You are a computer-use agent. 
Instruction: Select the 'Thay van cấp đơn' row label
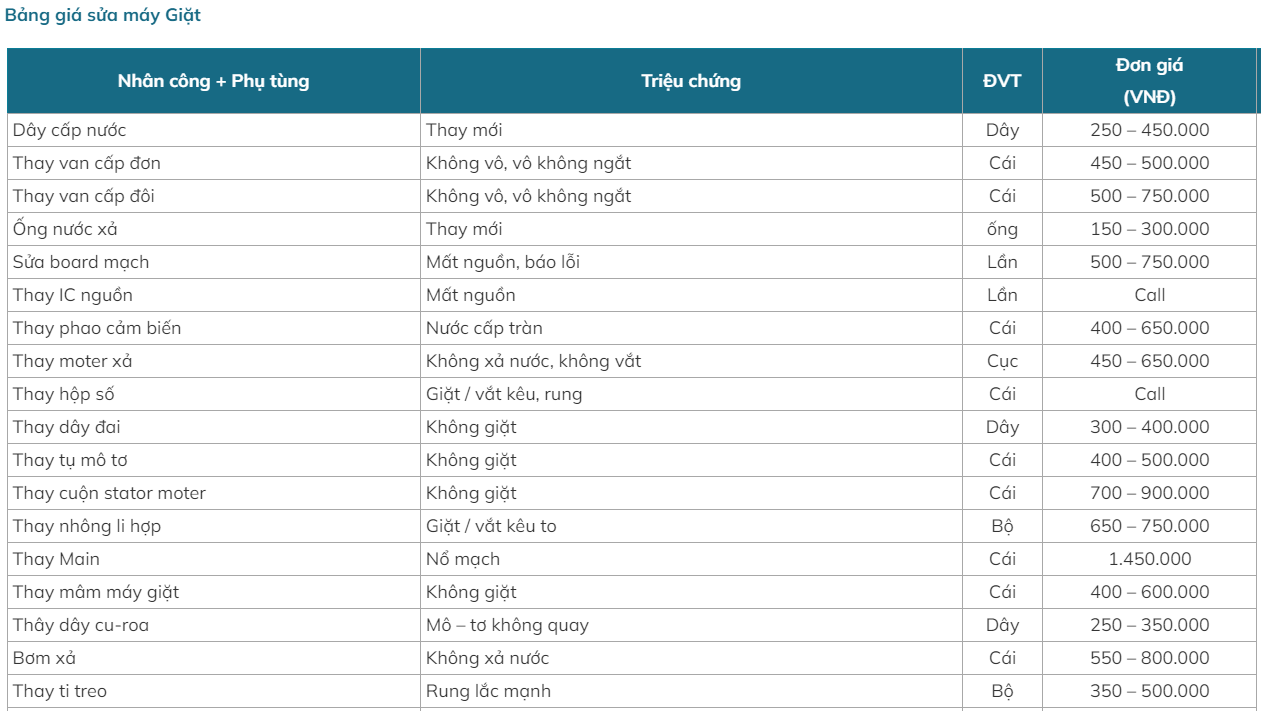tap(87, 163)
